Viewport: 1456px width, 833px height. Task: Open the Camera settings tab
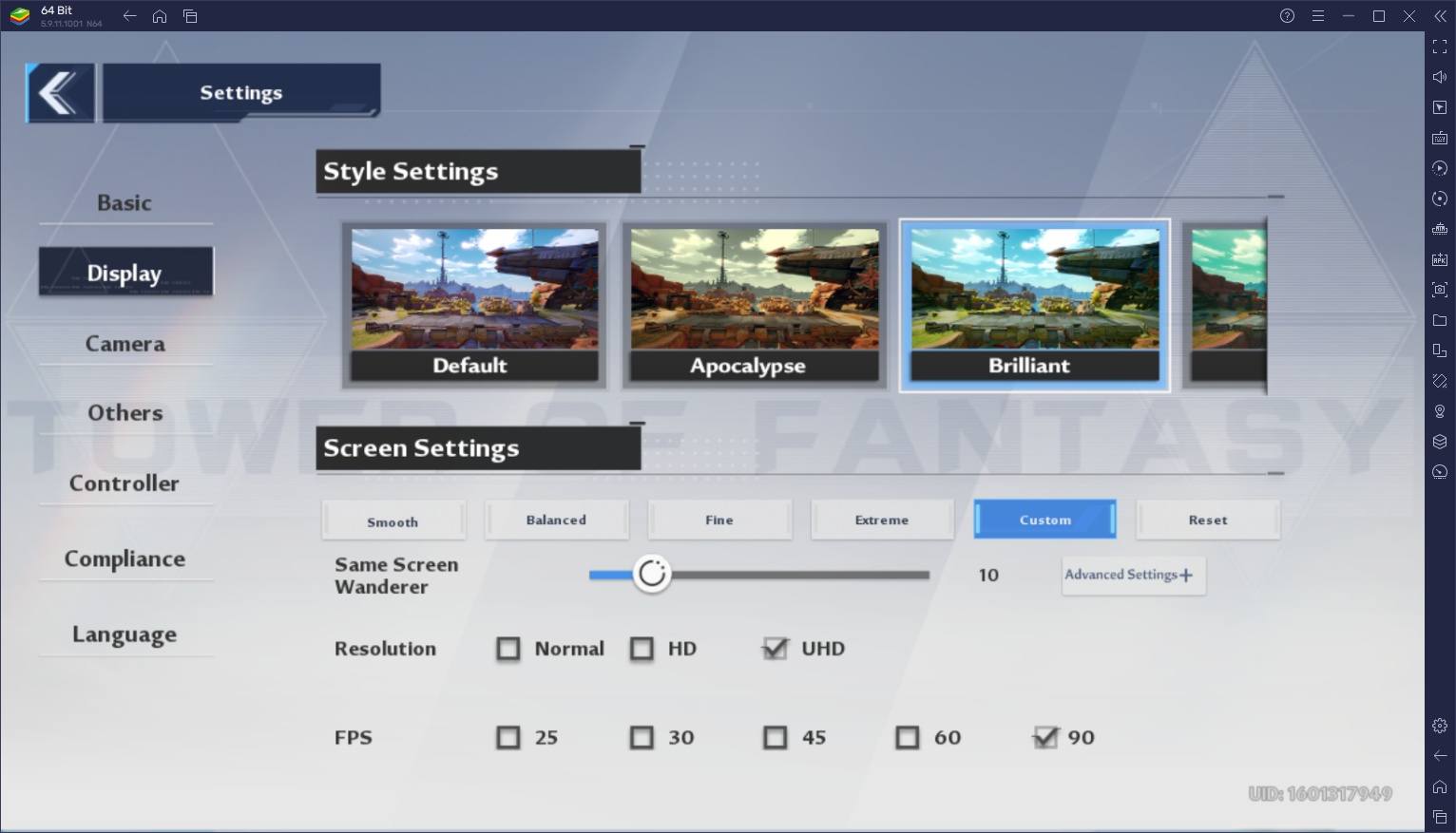125,344
